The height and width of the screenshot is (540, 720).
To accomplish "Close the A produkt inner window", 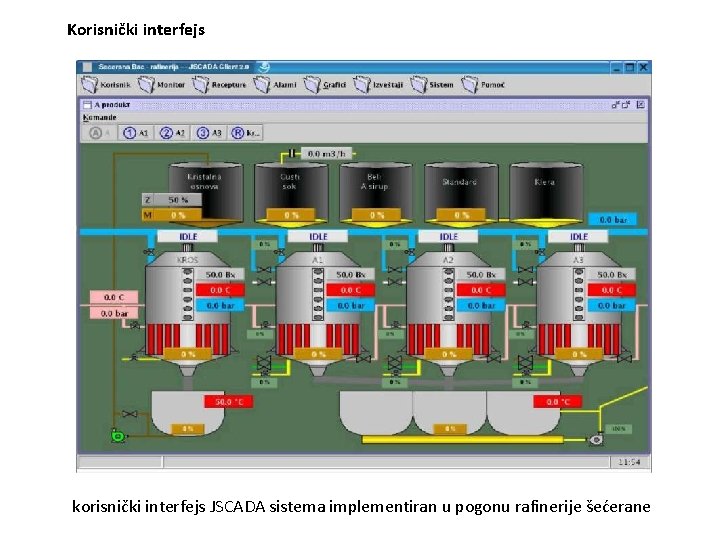I will (x=640, y=105).
